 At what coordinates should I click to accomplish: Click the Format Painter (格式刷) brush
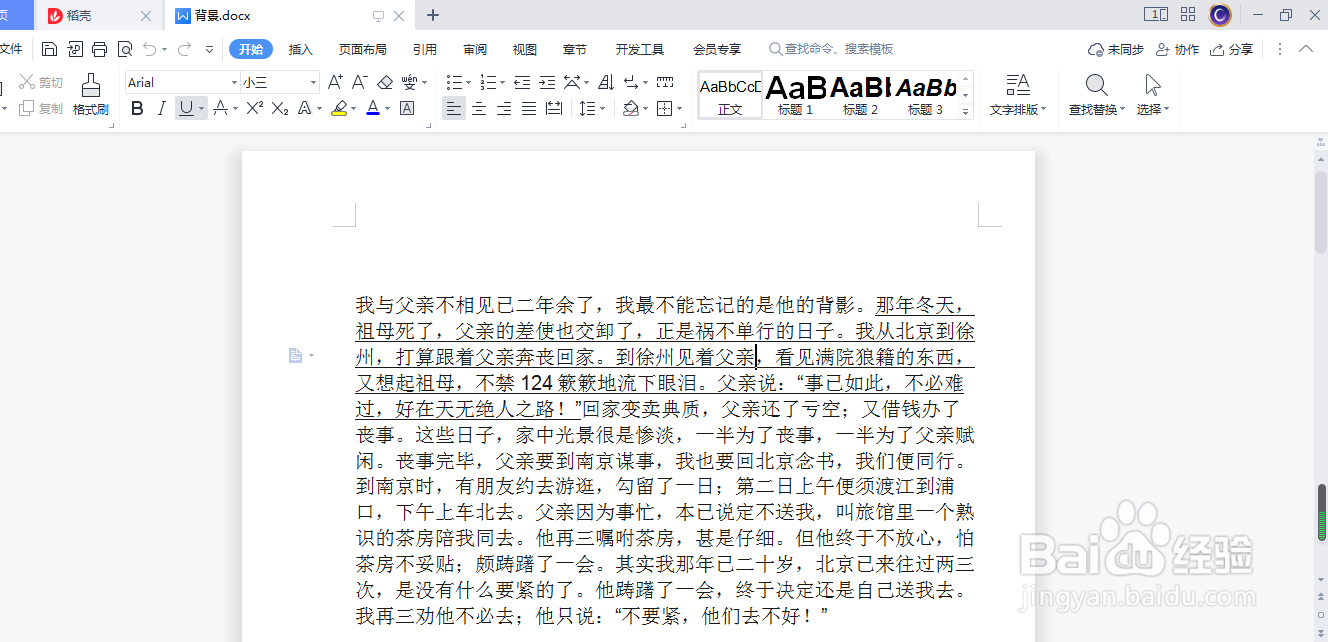tap(91, 94)
